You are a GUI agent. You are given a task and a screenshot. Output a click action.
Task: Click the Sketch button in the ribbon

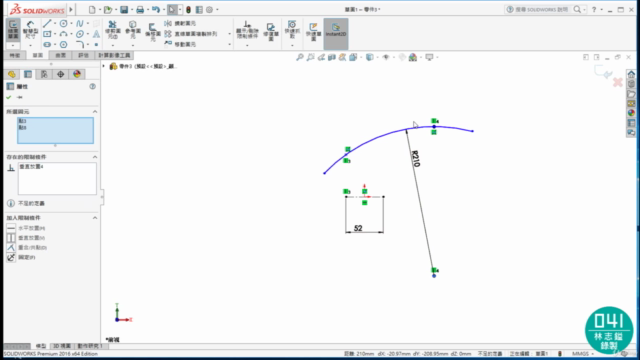[13, 30]
